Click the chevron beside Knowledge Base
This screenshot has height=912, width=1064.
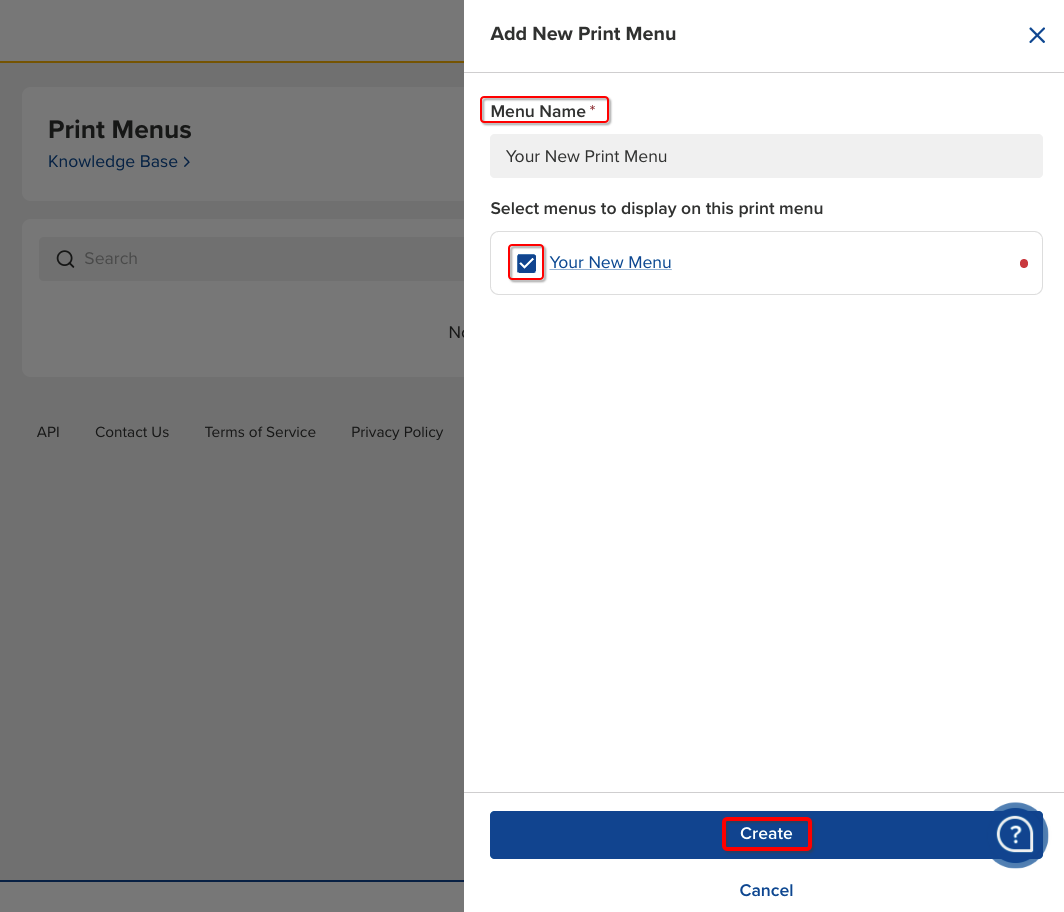pyautogui.click(x=187, y=162)
